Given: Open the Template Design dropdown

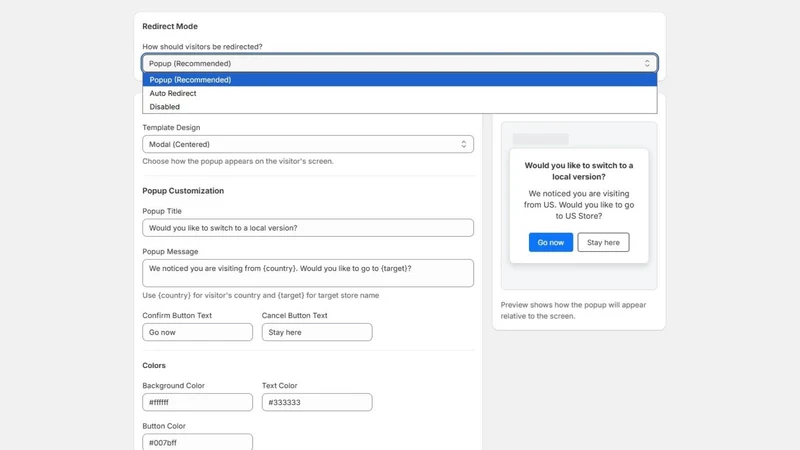Looking at the screenshot, I should (x=308, y=144).
